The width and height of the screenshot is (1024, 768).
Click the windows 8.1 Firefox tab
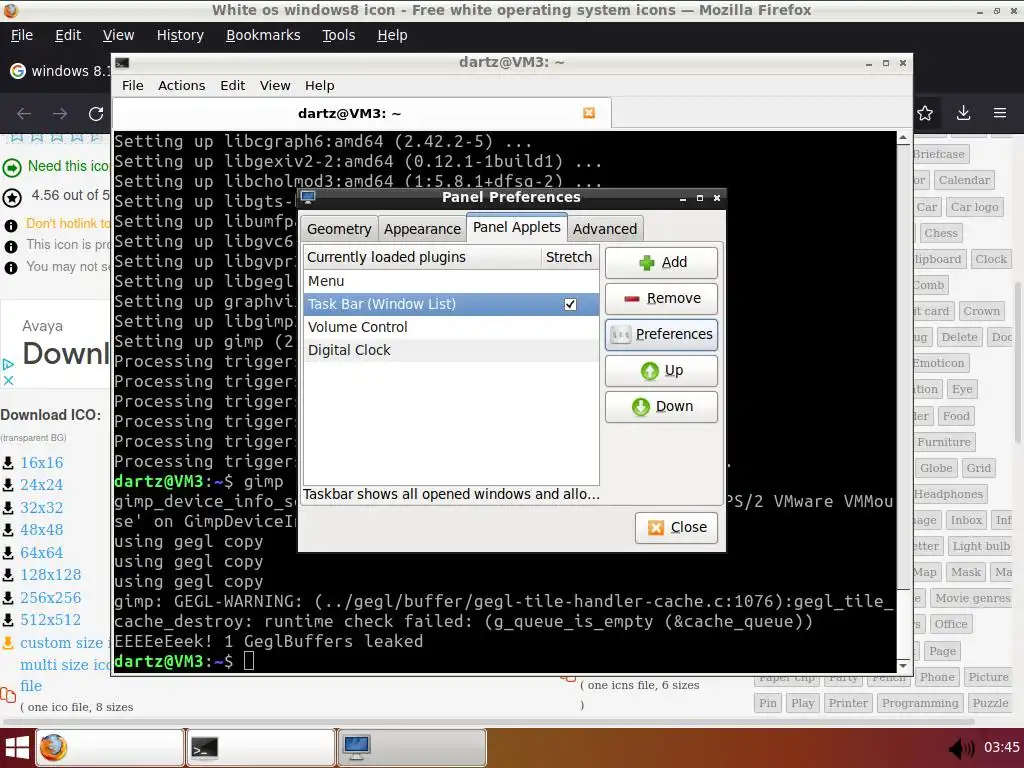point(60,71)
